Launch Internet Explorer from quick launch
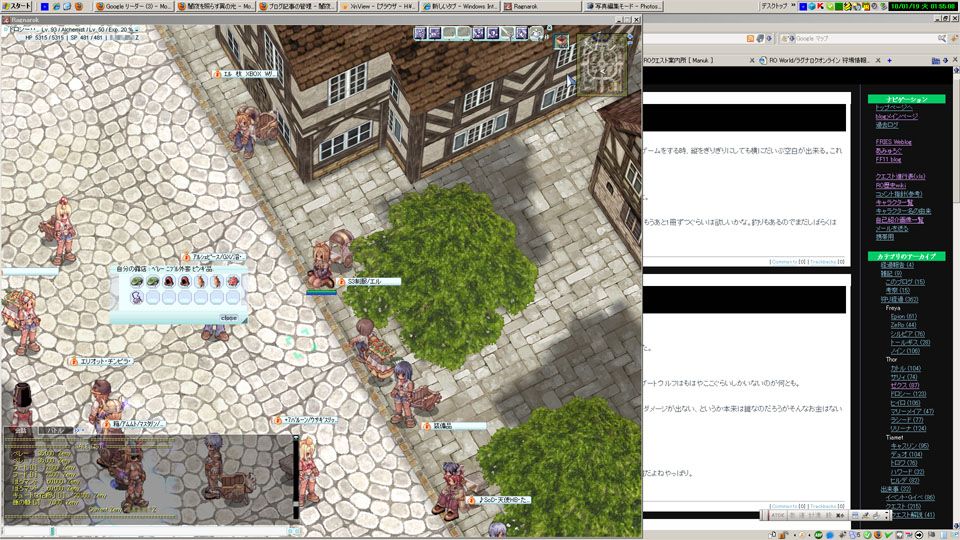Screen dimensions: 960x540 (x=56, y=6)
